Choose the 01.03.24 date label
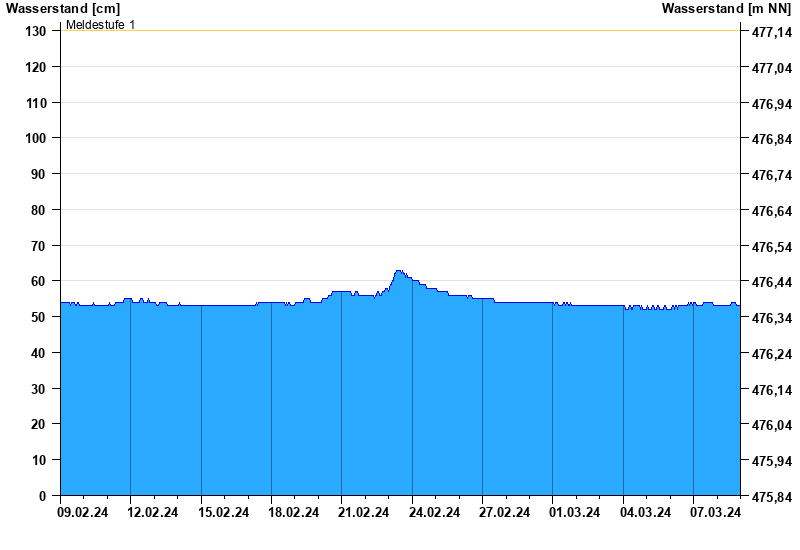This screenshot has width=800, height=550. point(576,513)
